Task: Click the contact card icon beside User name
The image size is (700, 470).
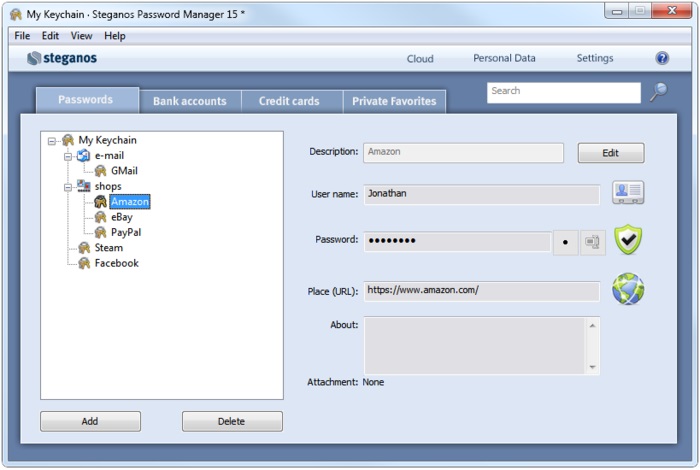Action: pyautogui.click(x=628, y=193)
